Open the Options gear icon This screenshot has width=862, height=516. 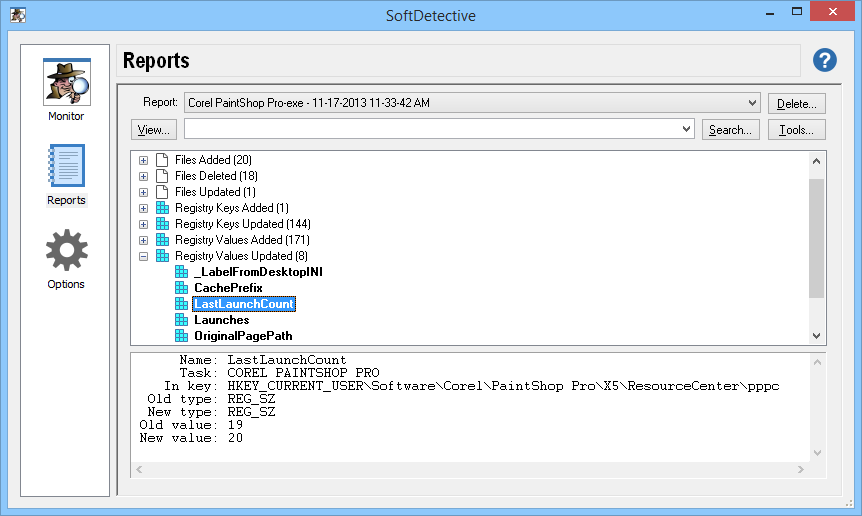[x=67, y=250]
